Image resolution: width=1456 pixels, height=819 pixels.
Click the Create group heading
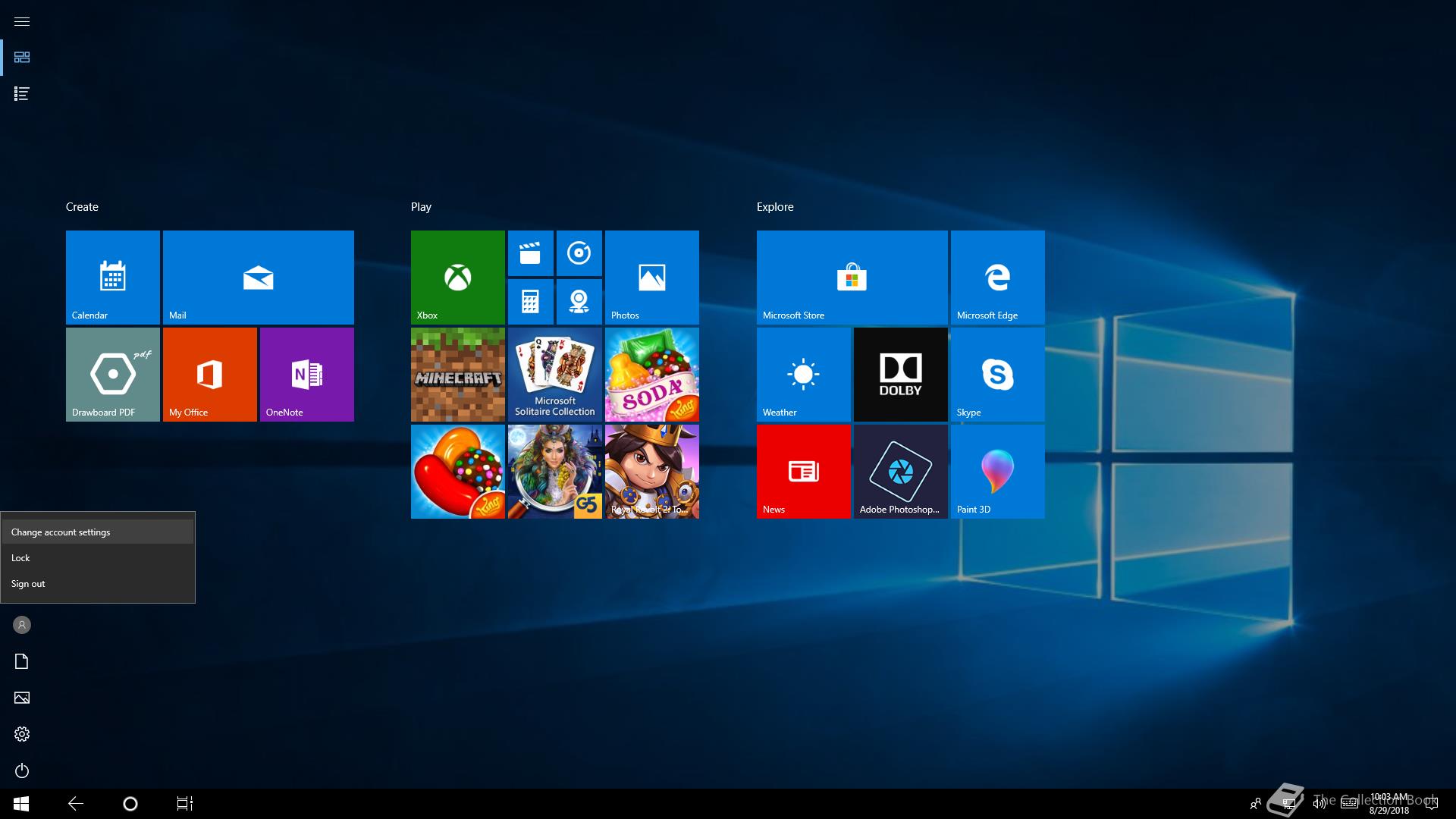[x=82, y=207]
